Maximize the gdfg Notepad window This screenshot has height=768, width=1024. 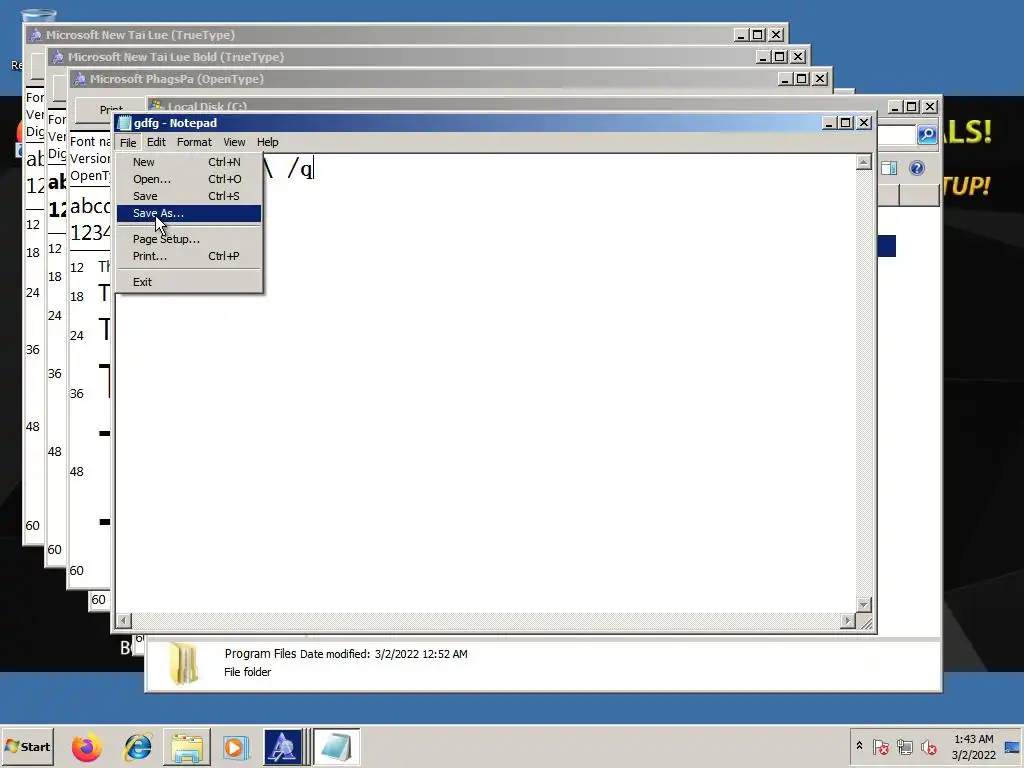pos(846,123)
